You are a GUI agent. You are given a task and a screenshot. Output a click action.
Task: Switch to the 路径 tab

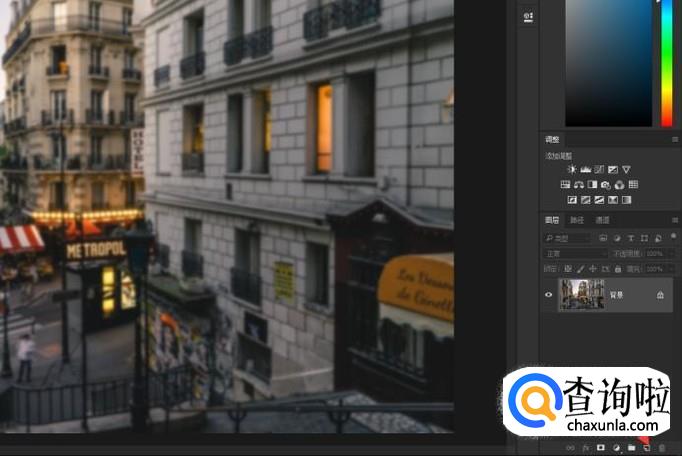tap(577, 220)
